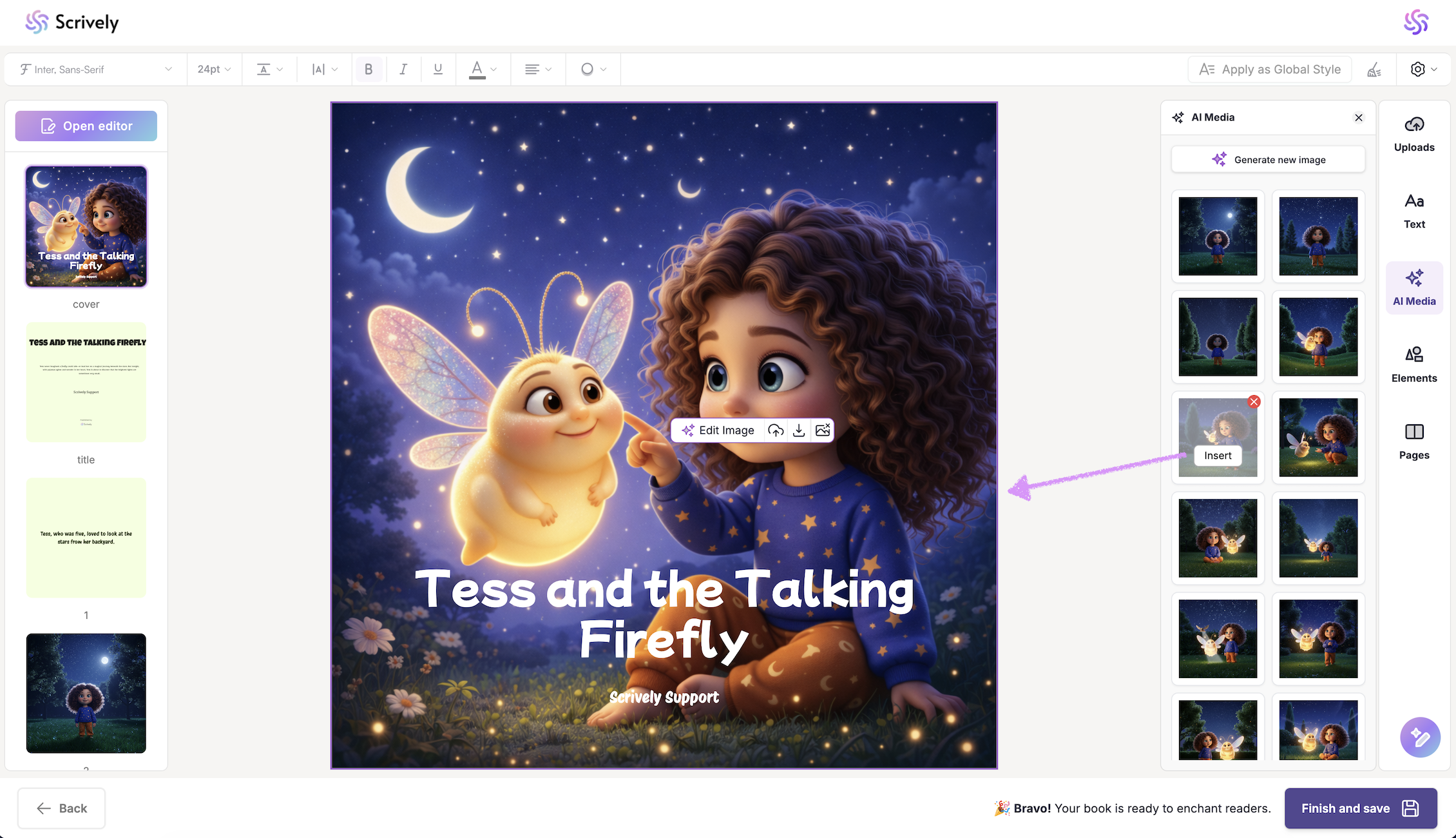Toggle italic formatting
Viewport: 1456px width, 838px height.
tap(403, 69)
